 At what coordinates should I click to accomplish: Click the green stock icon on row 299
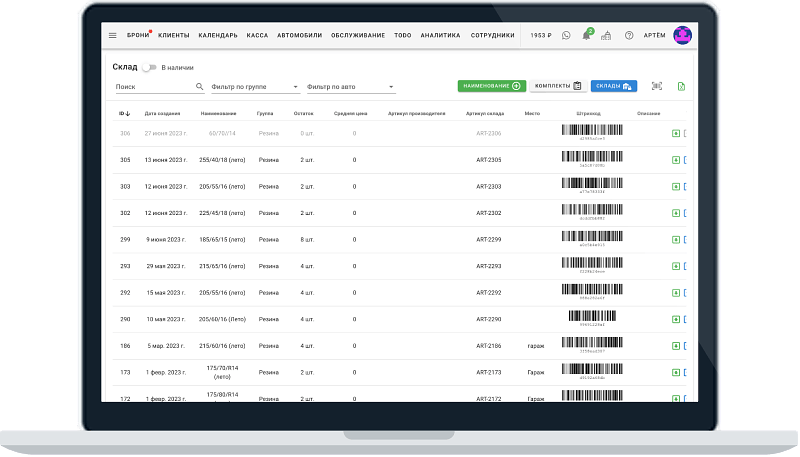pyautogui.click(x=676, y=239)
